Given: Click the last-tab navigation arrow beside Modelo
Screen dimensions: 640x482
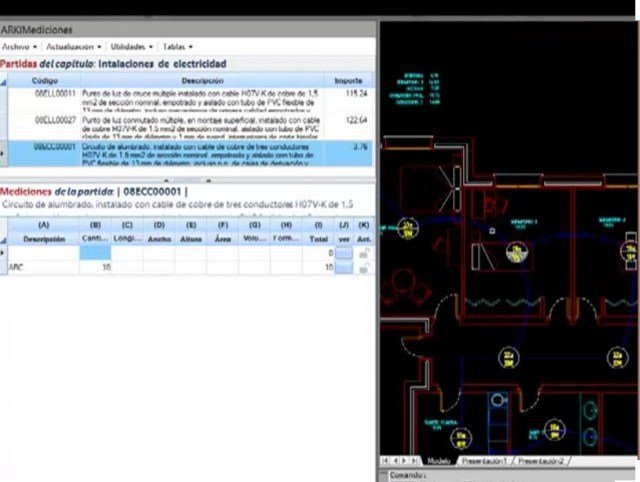Looking at the screenshot, I should 414,461.
